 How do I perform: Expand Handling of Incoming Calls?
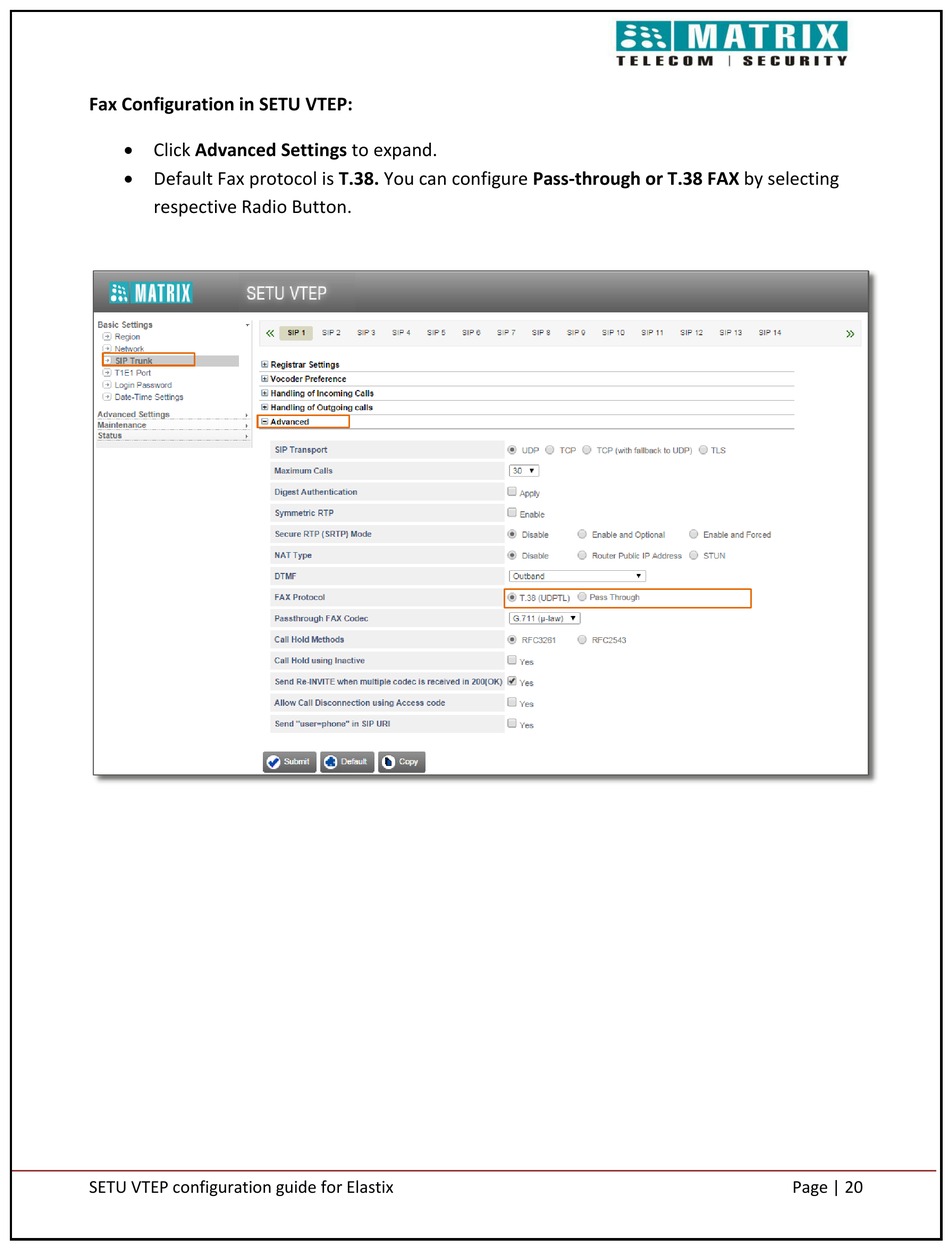pos(265,393)
